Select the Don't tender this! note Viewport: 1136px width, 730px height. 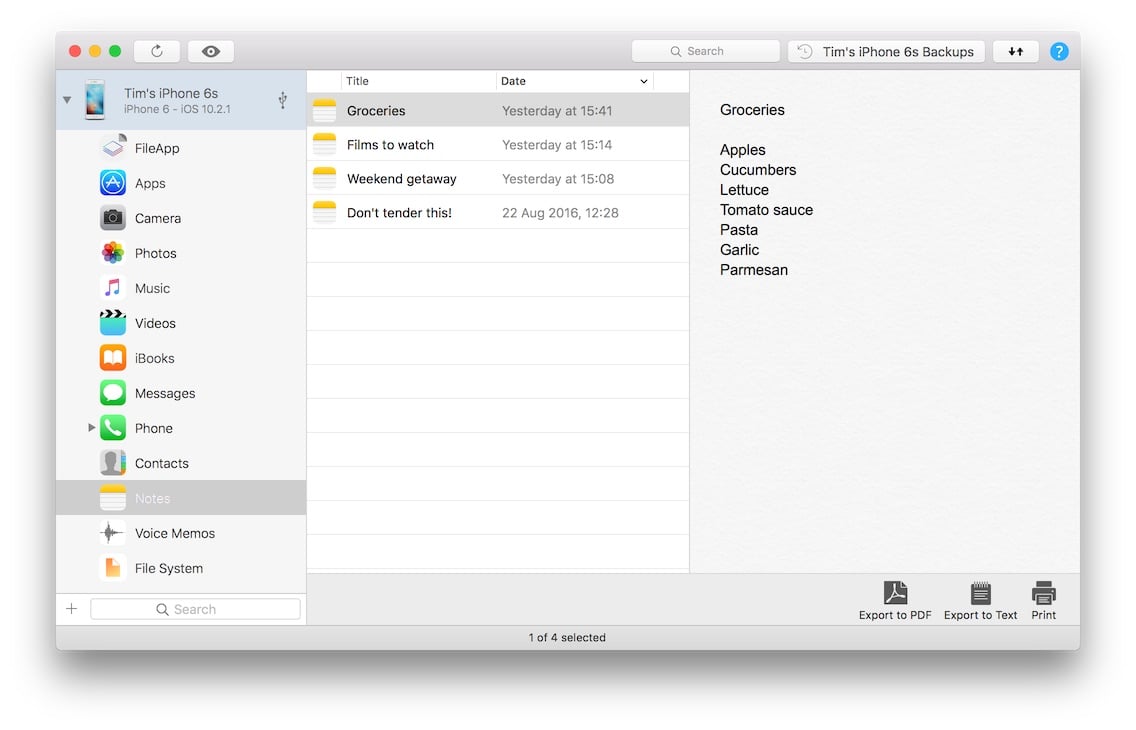(x=498, y=213)
